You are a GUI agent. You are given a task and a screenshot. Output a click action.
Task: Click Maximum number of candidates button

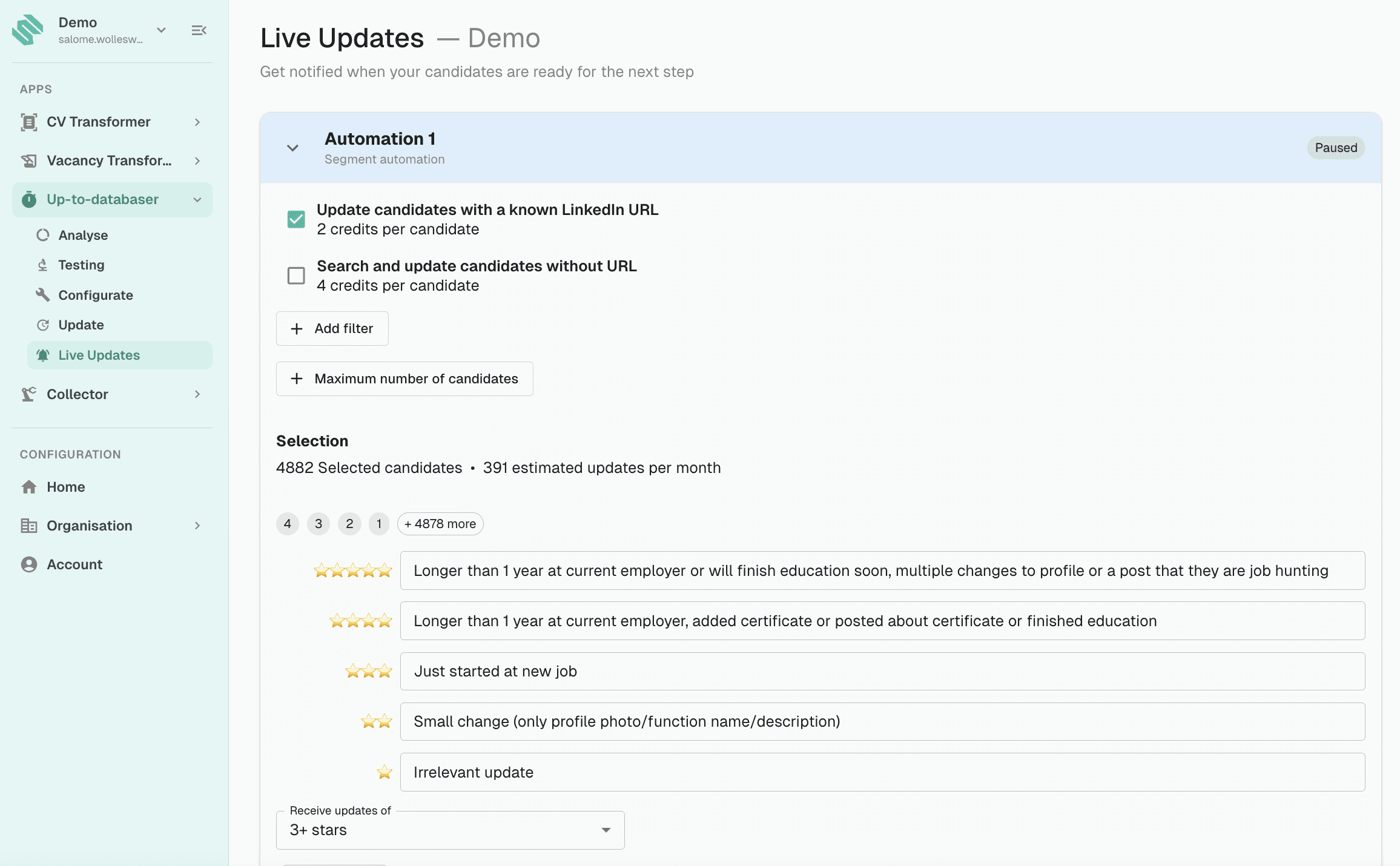pos(404,378)
